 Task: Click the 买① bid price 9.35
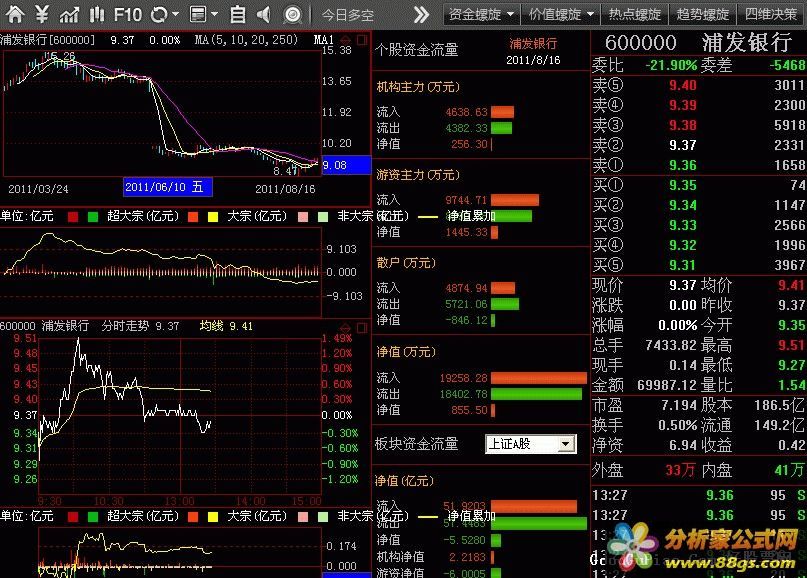[682, 185]
